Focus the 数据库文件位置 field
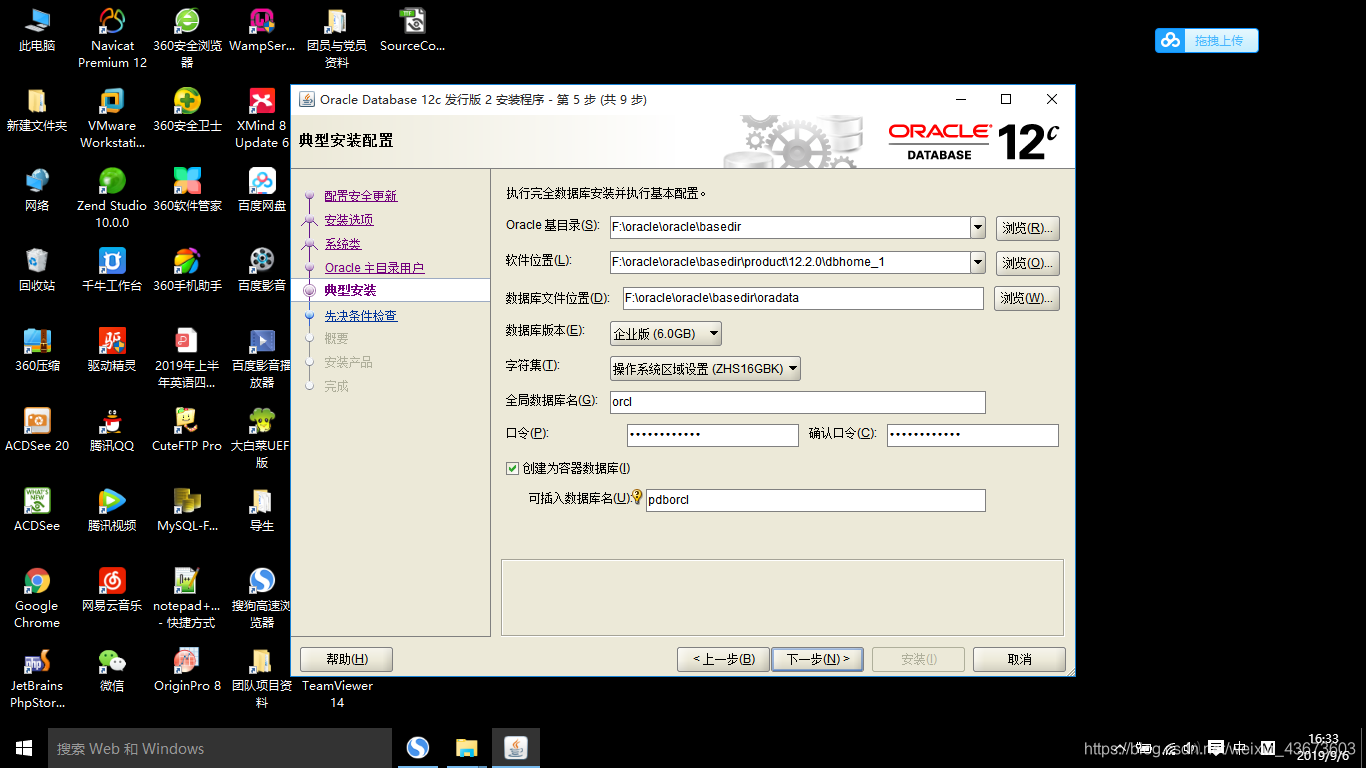Screen dimensions: 1366x768 click(803, 298)
